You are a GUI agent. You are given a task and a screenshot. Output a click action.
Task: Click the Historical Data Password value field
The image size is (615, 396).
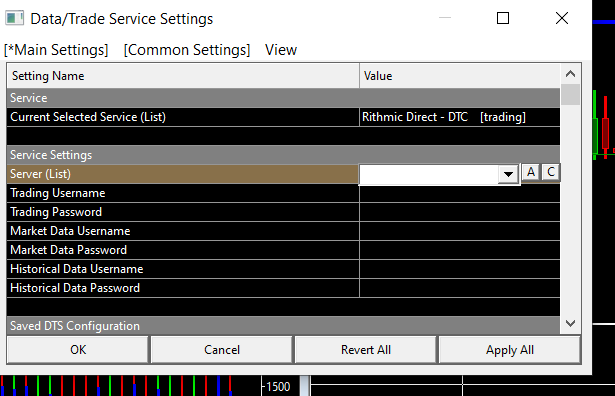coord(459,288)
